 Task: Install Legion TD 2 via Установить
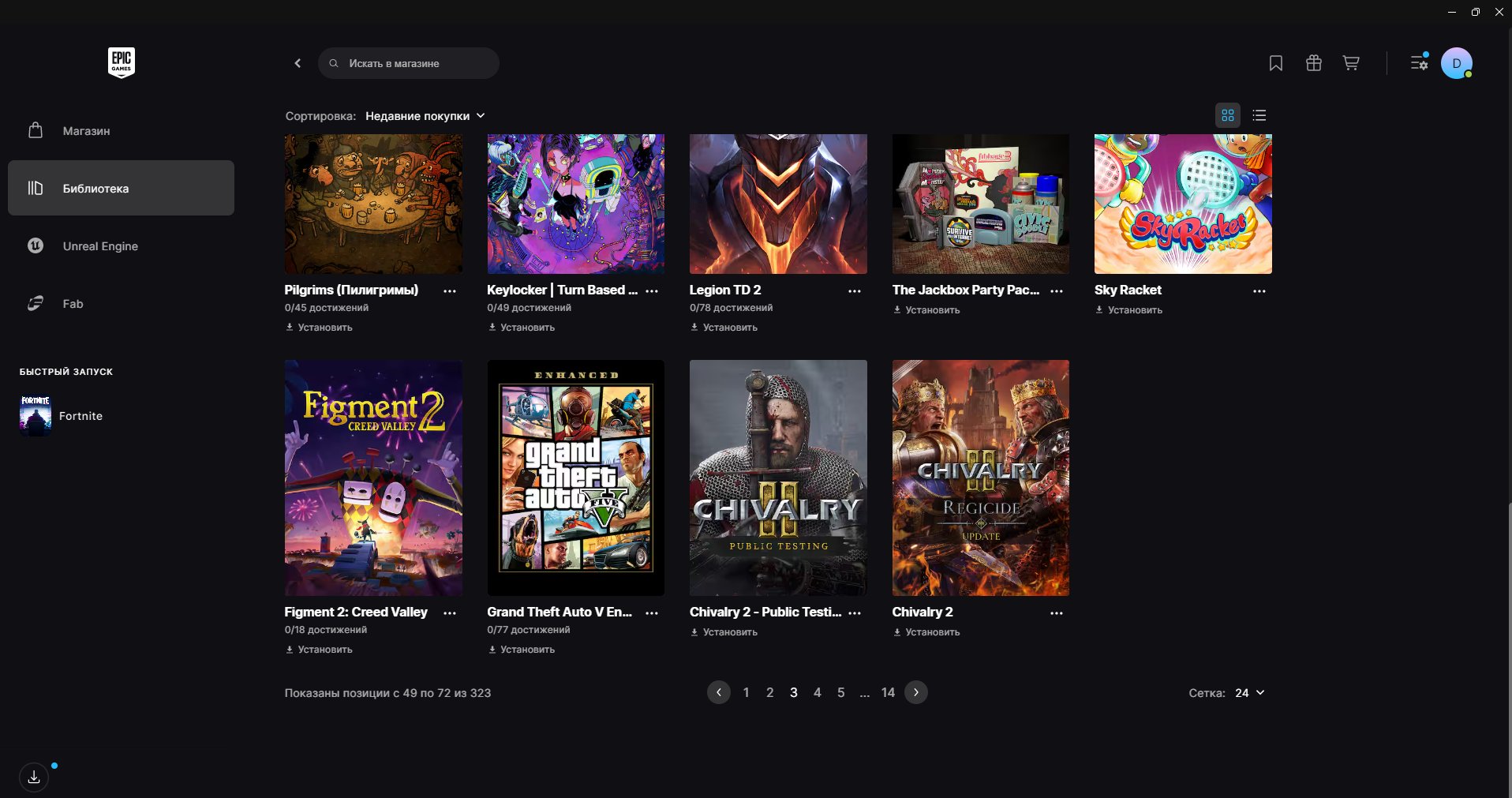point(724,328)
